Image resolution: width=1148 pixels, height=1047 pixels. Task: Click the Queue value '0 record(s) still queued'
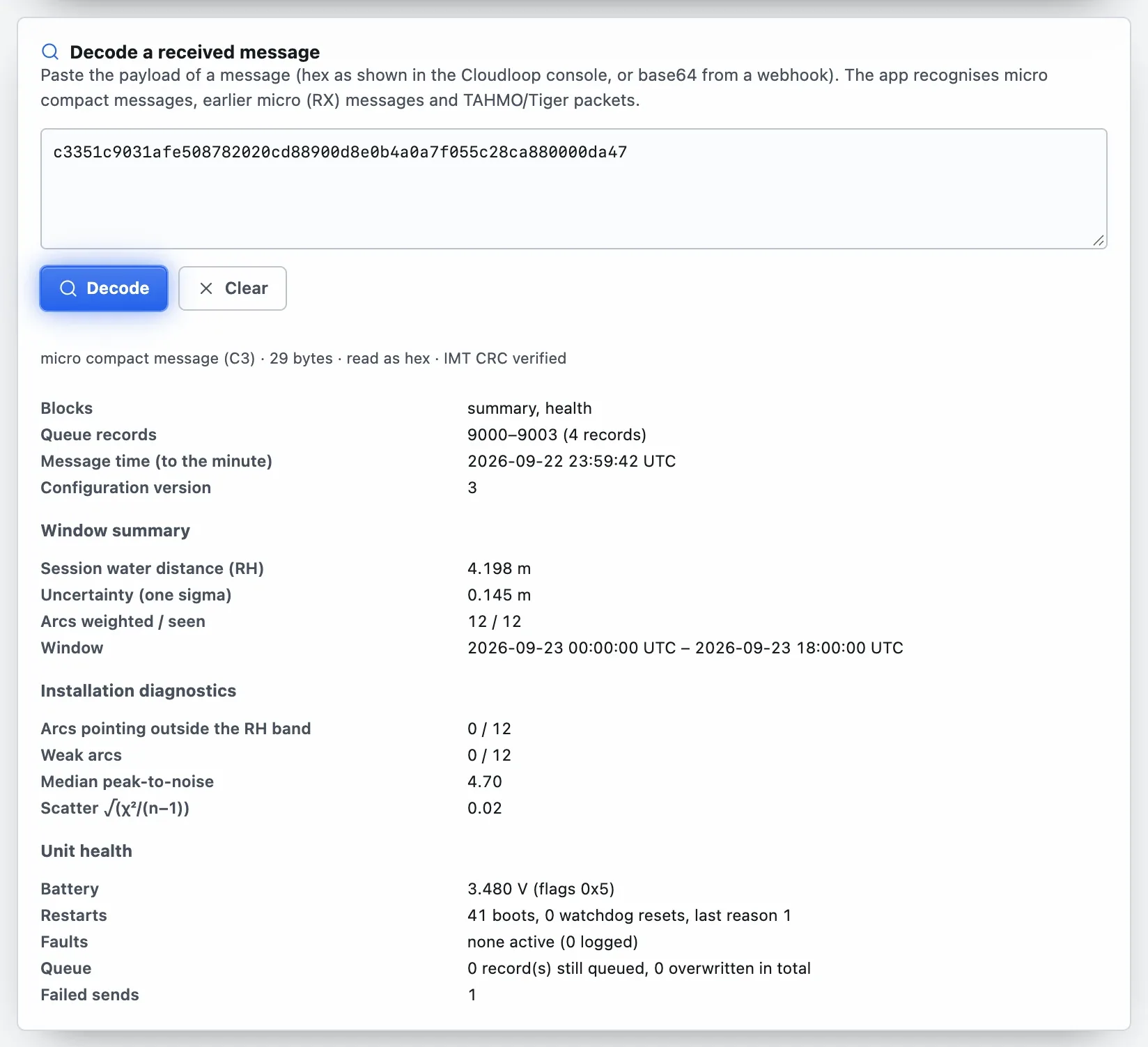[x=556, y=968]
